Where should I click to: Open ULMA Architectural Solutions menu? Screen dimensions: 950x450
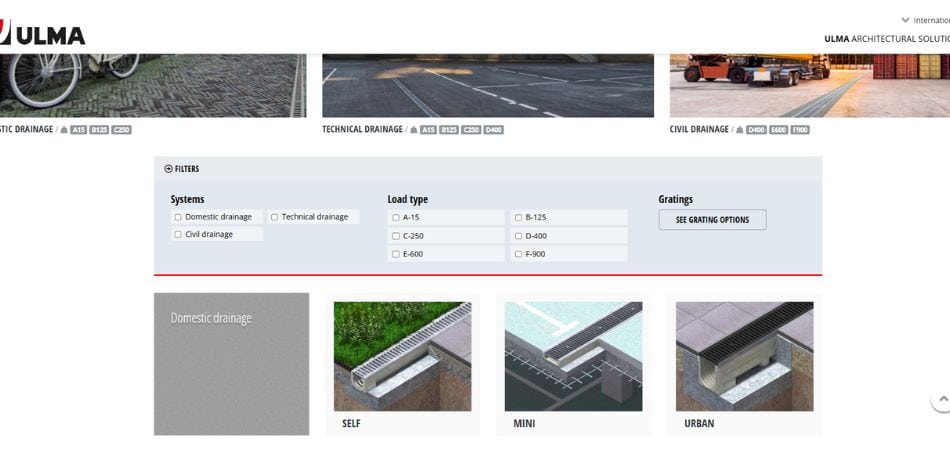(886, 39)
